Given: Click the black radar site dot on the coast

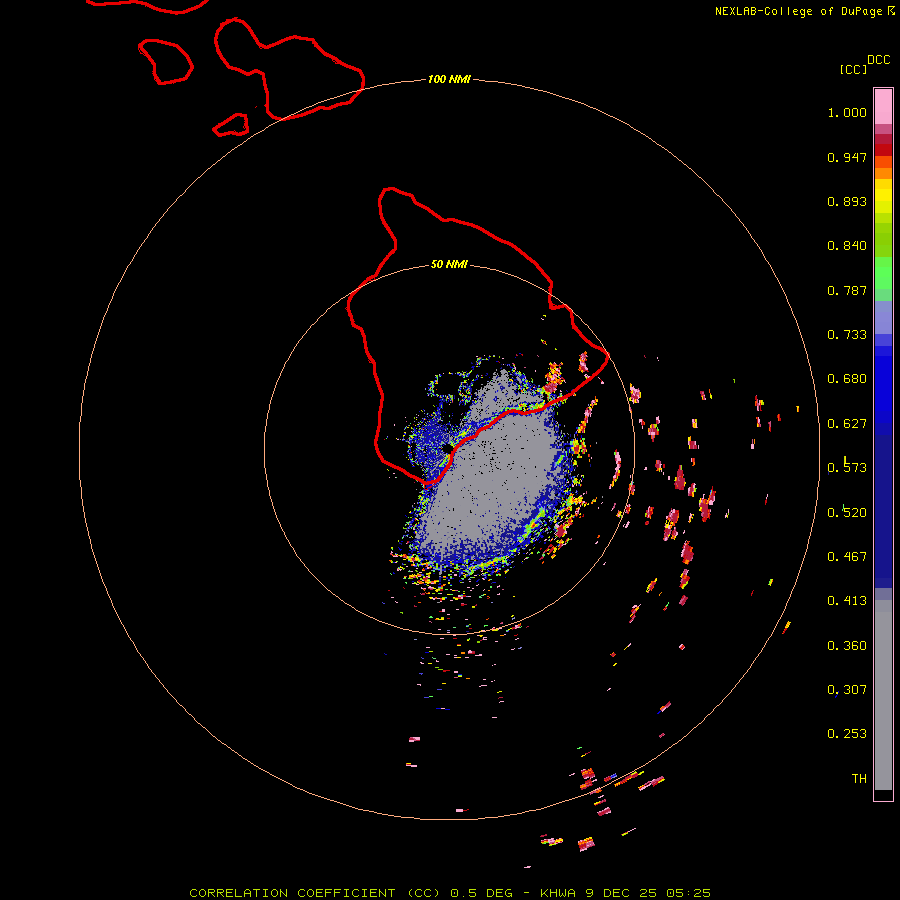Looking at the screenshot, I should tap(448, 448).
